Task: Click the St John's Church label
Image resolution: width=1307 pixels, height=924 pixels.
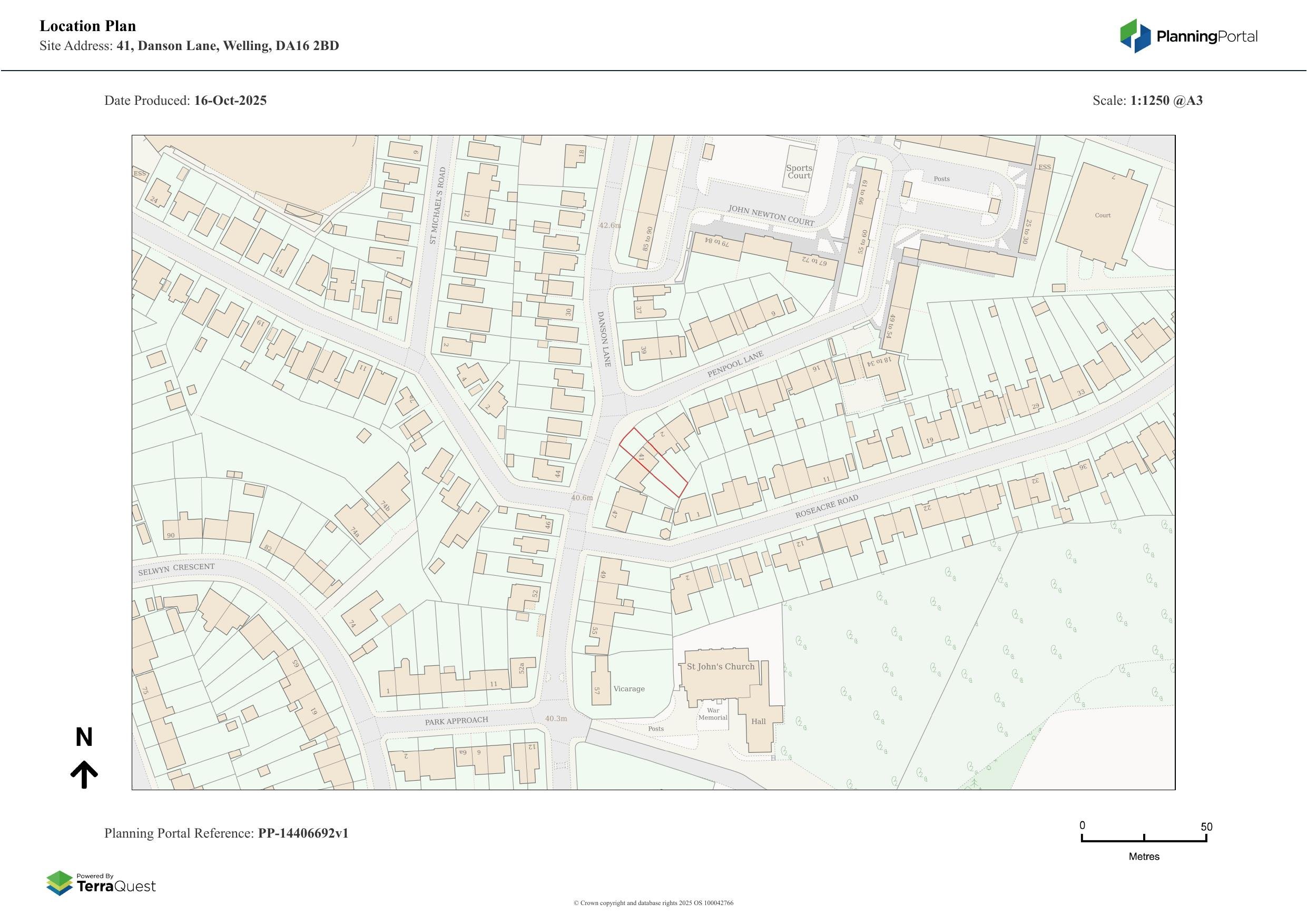Action: [720, 667]
